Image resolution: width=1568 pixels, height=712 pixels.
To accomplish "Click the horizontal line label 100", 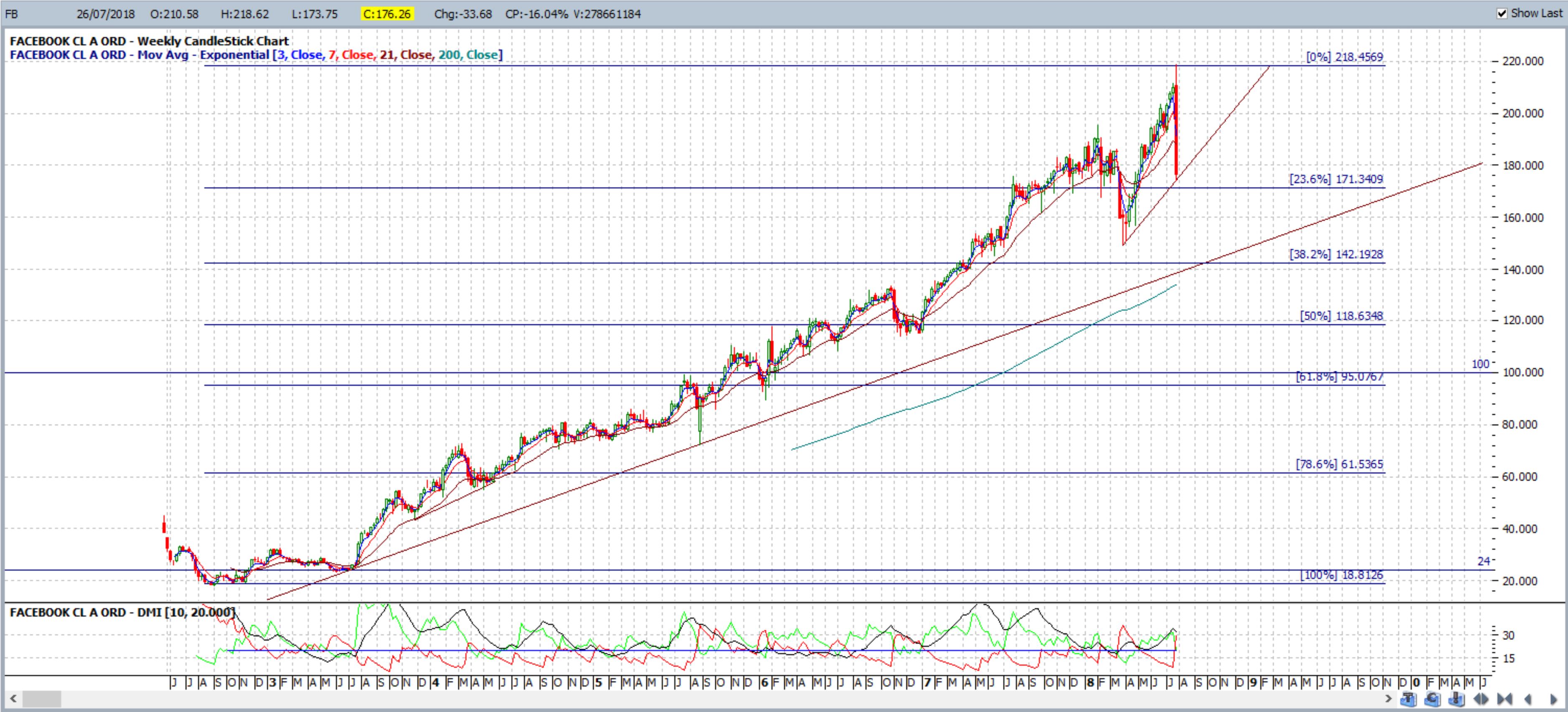I will coord(1480,364).
